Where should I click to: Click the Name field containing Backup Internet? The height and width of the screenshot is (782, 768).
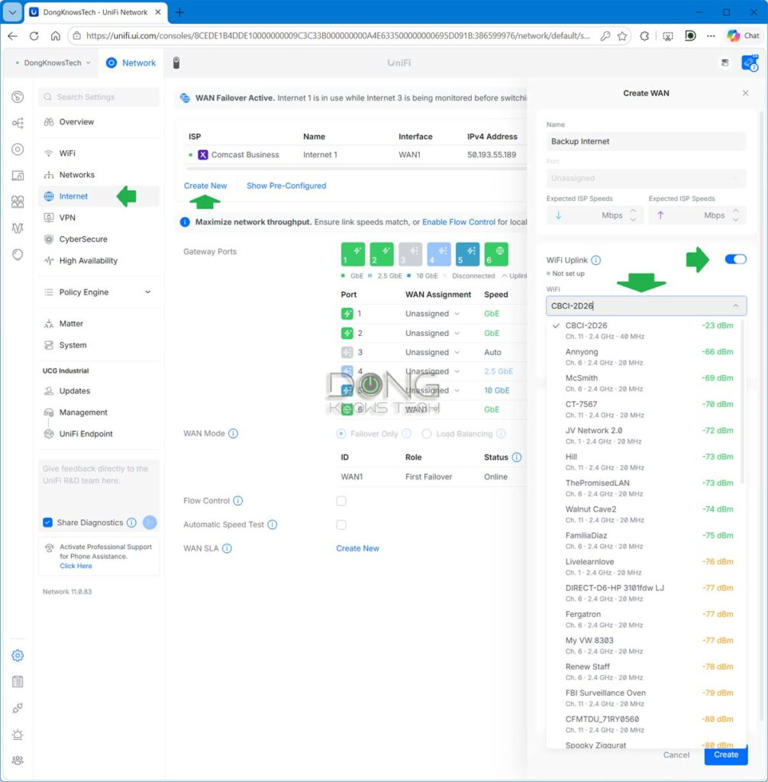coord(646,142)
